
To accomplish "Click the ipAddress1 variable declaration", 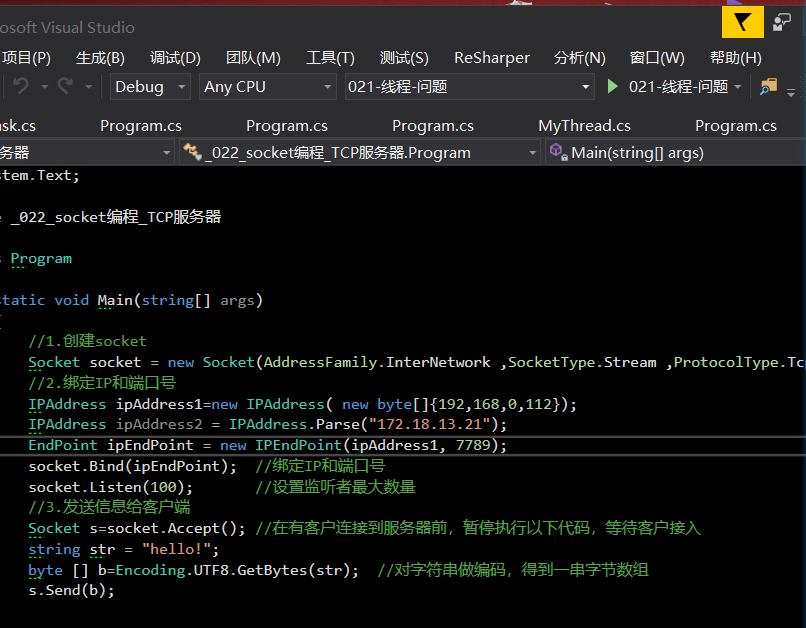I will pos(159,404).
